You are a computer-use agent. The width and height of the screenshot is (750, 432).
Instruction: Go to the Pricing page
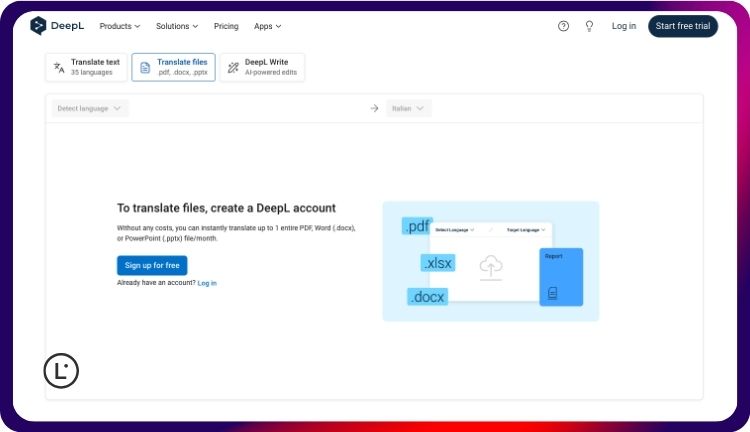pos(226,26)
